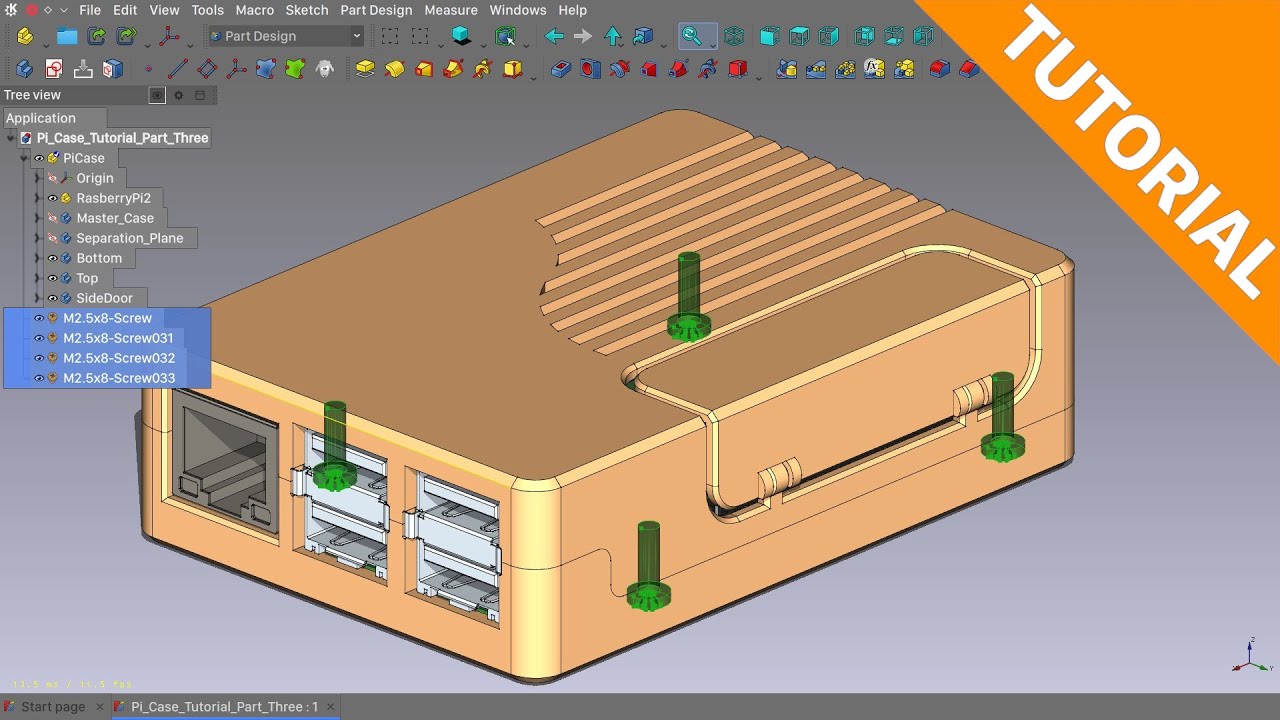Show the hidden Master_Case body

click(53, 218)
